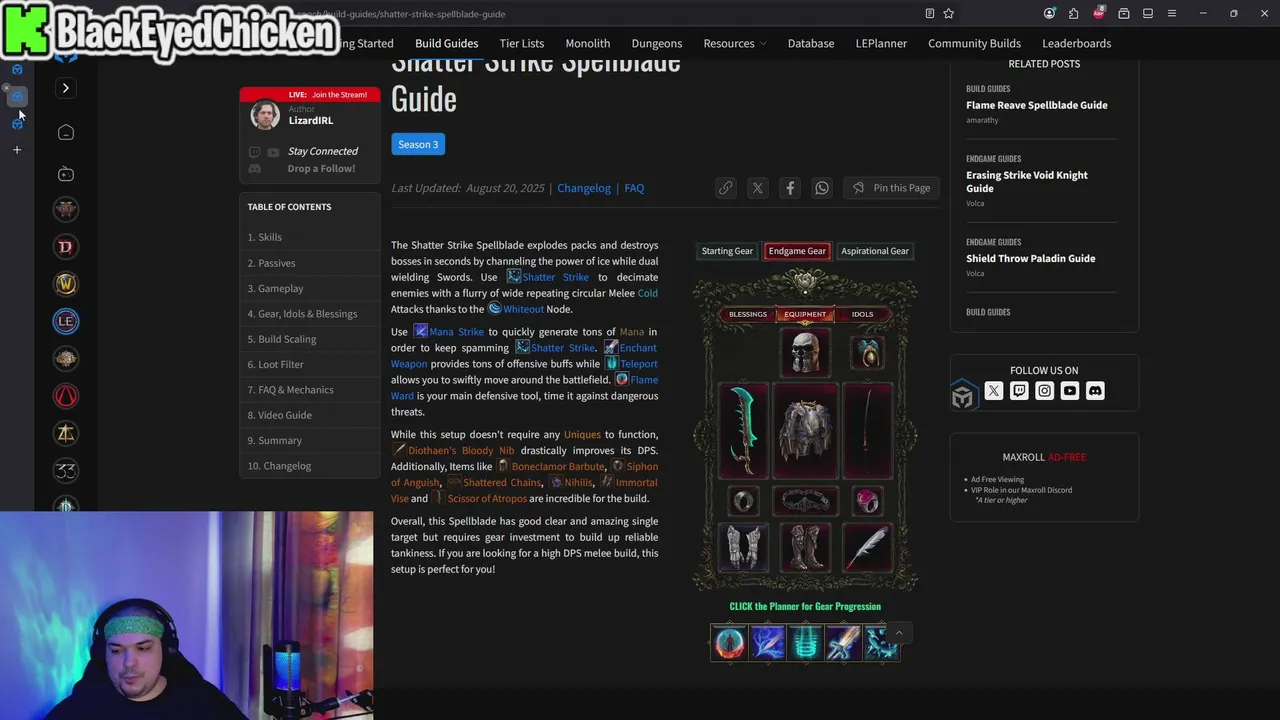1280x720 pixels.
Task: Open Dungeons in top navigation
Action: (x=657, y=43)
